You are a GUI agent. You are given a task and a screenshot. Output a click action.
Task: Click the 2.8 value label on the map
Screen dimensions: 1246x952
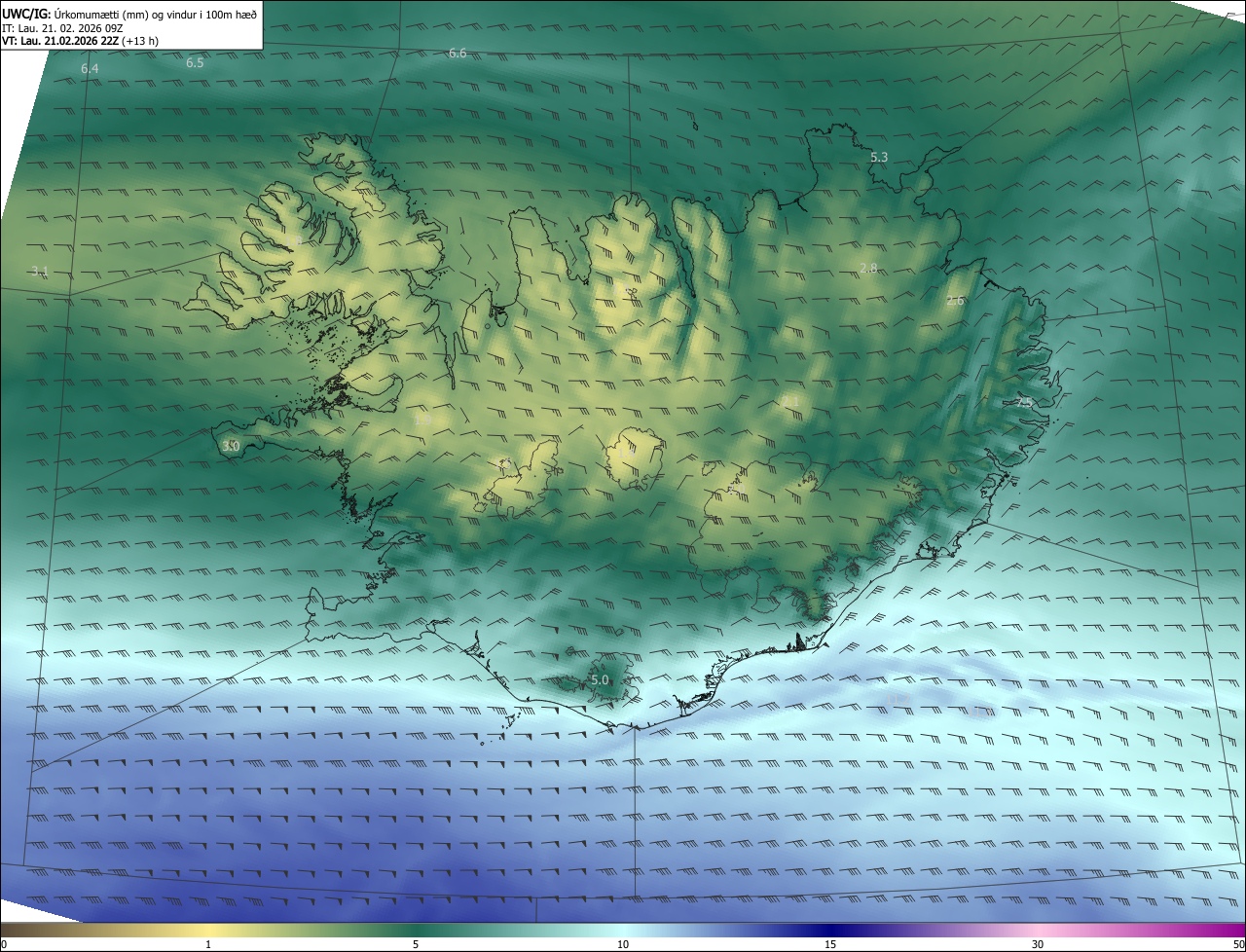(868, 268)
